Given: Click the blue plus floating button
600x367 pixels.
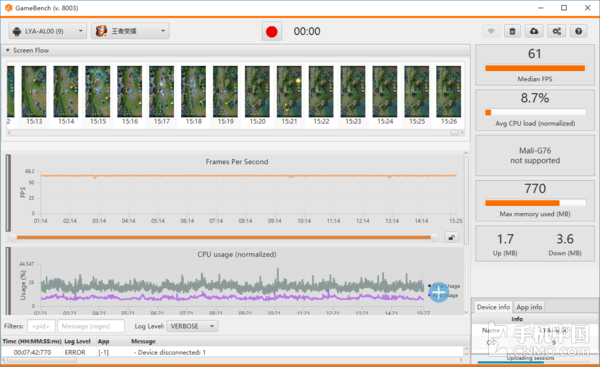Looking at the screenshot, I should [439, 292].
